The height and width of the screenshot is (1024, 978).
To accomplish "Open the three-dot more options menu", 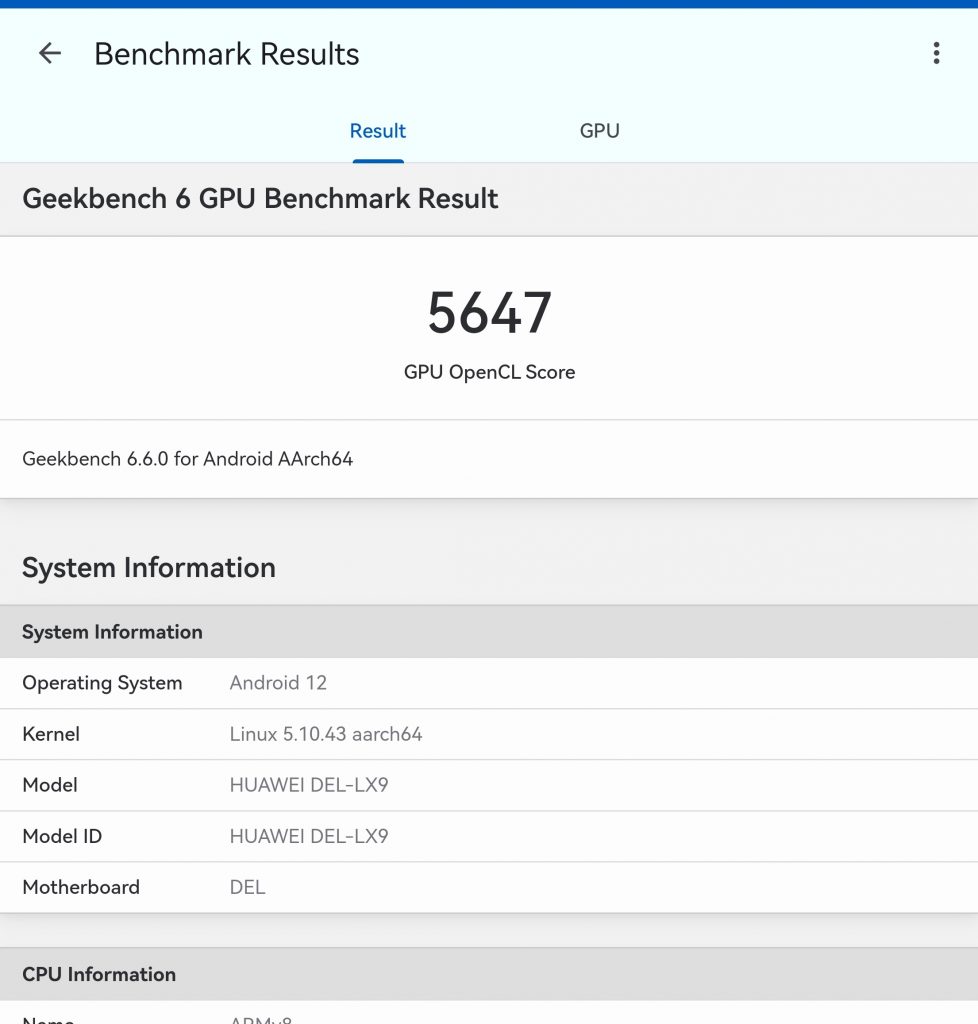I will pos(936,54).
